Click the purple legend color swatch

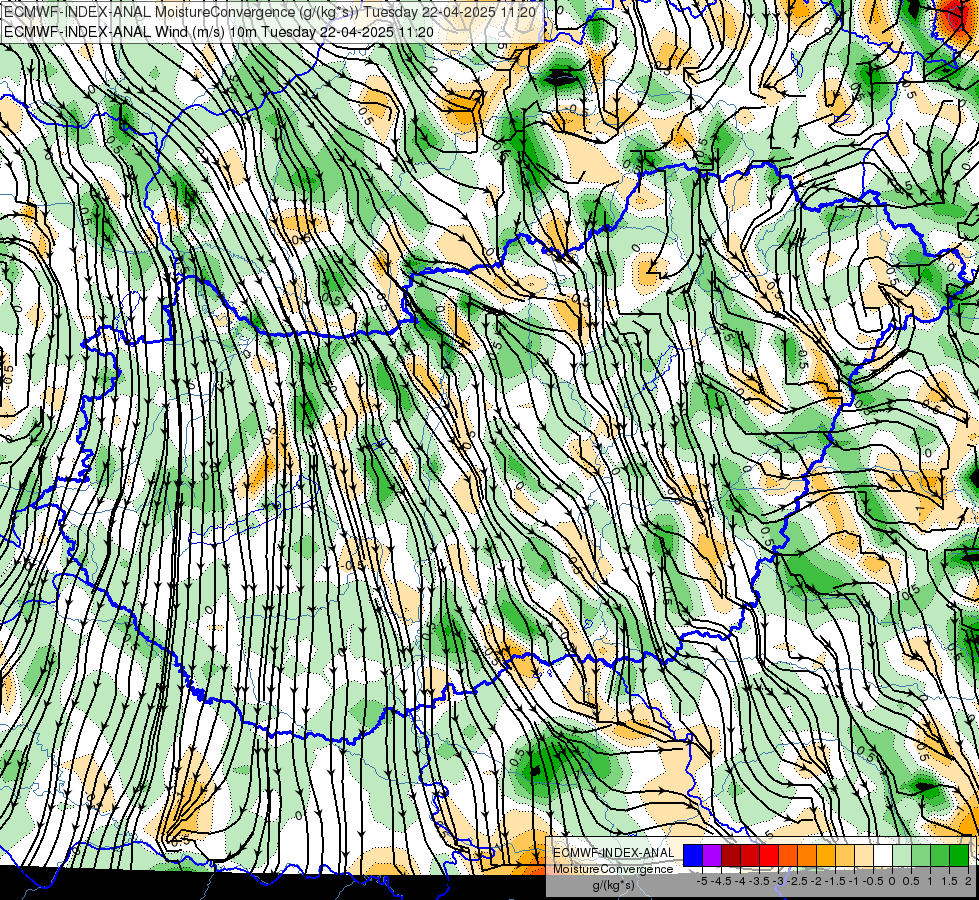coord(712,856)
